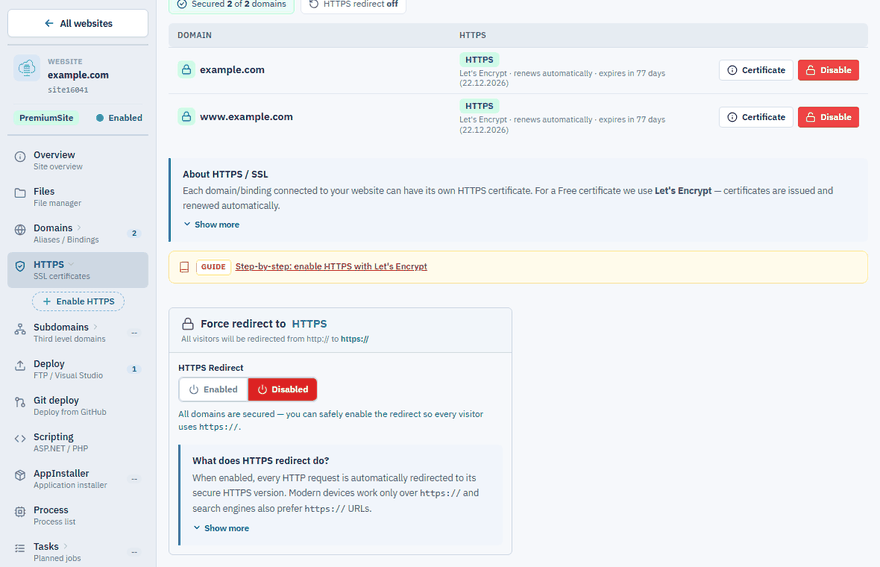
Task: Click the AppInstaller box icon
Action: point(20,475)
